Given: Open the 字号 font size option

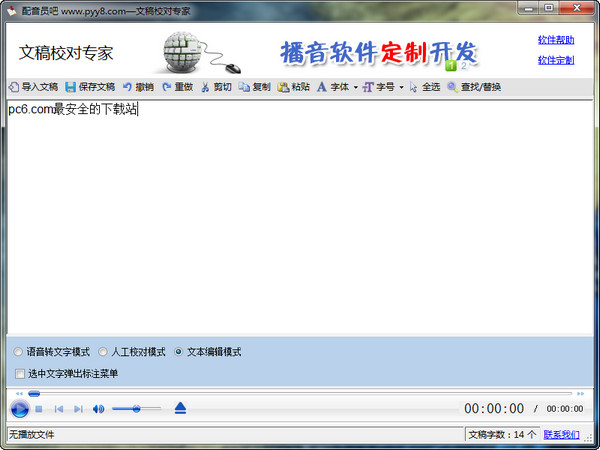Looking at the screenshot, I should (x=379, y=87).
